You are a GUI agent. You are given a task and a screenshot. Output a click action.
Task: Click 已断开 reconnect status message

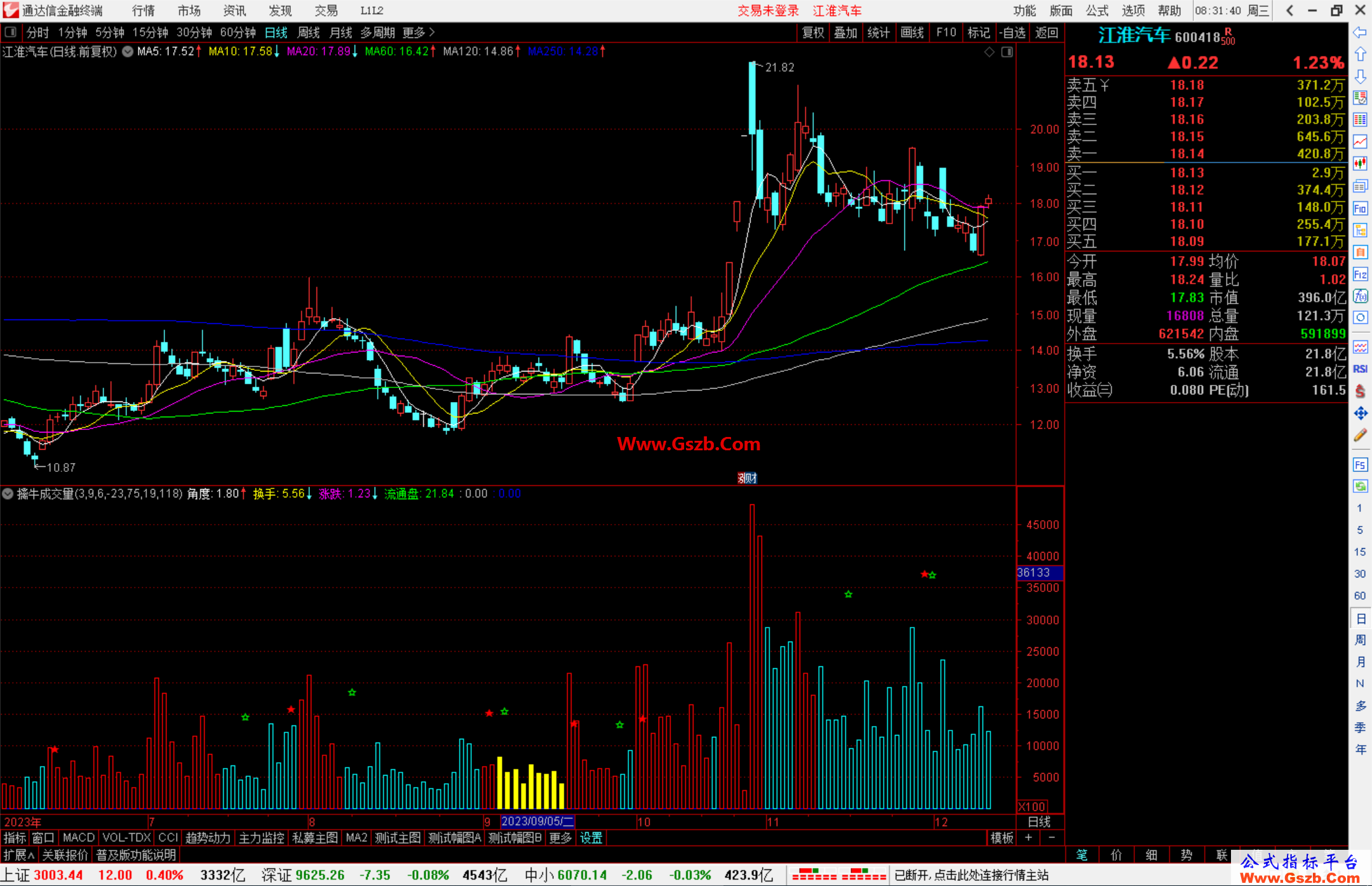[x=972, y=875]
